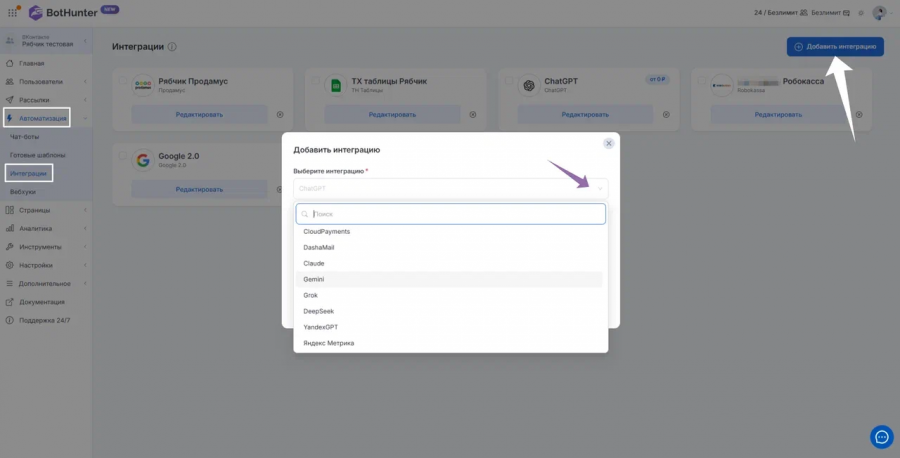Click the BotHunter logo
Screen dimensions: 900x458
click(64, 13)
